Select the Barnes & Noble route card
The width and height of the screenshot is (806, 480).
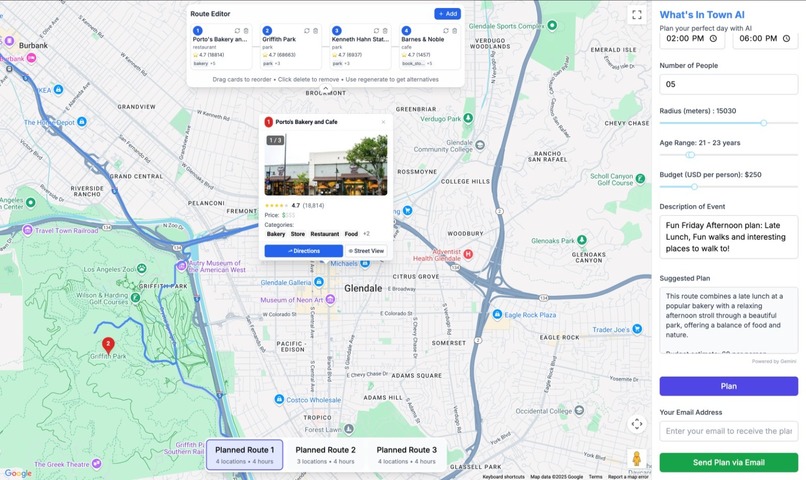430,49
